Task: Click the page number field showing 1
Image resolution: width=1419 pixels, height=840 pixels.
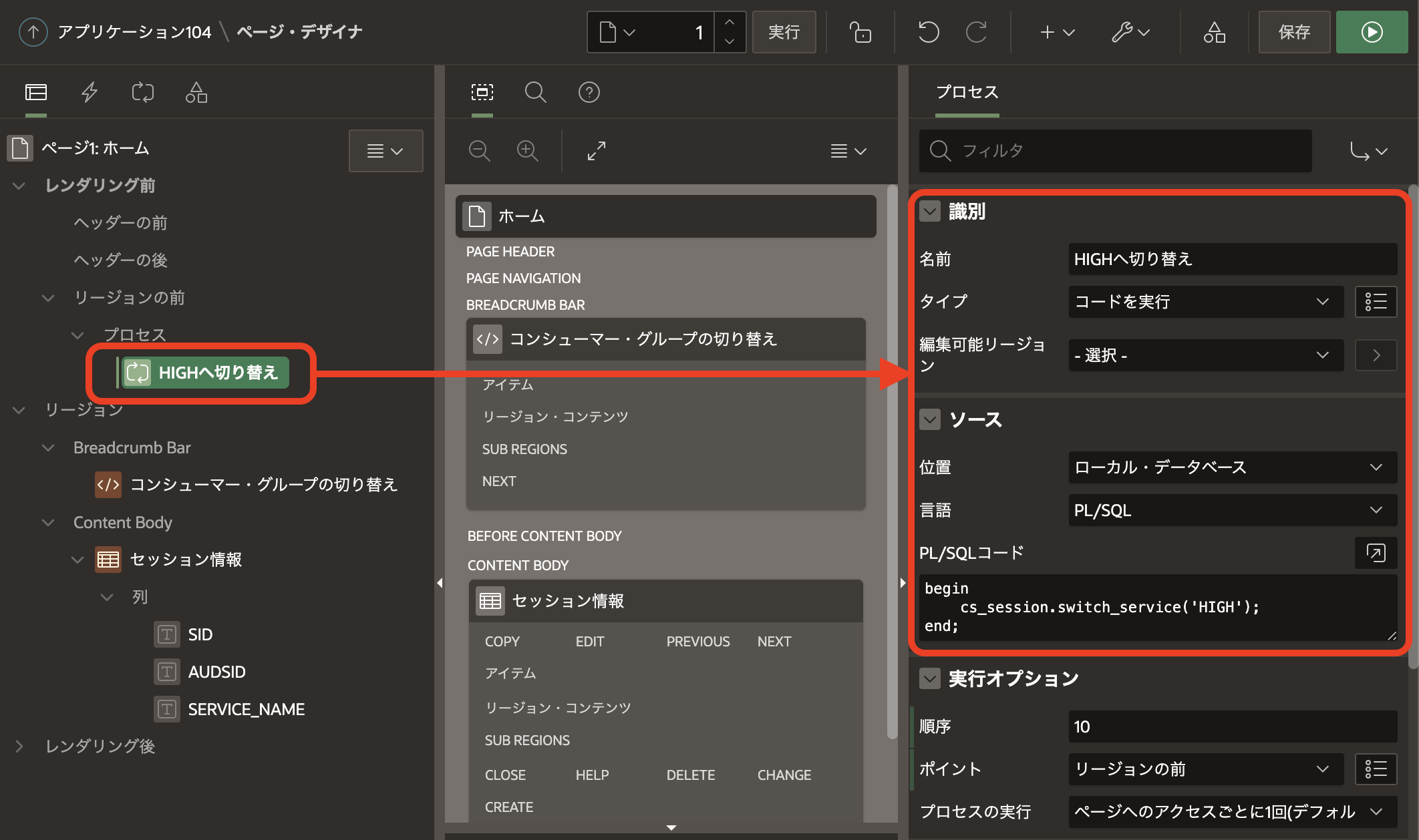Action: tap(680, 31)
